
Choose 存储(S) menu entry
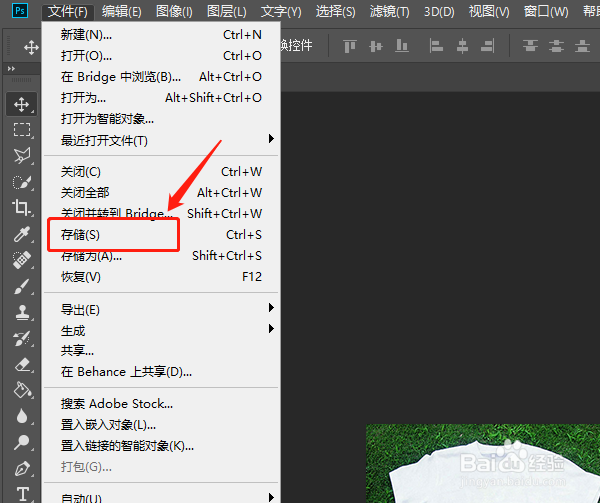point(161,234)
